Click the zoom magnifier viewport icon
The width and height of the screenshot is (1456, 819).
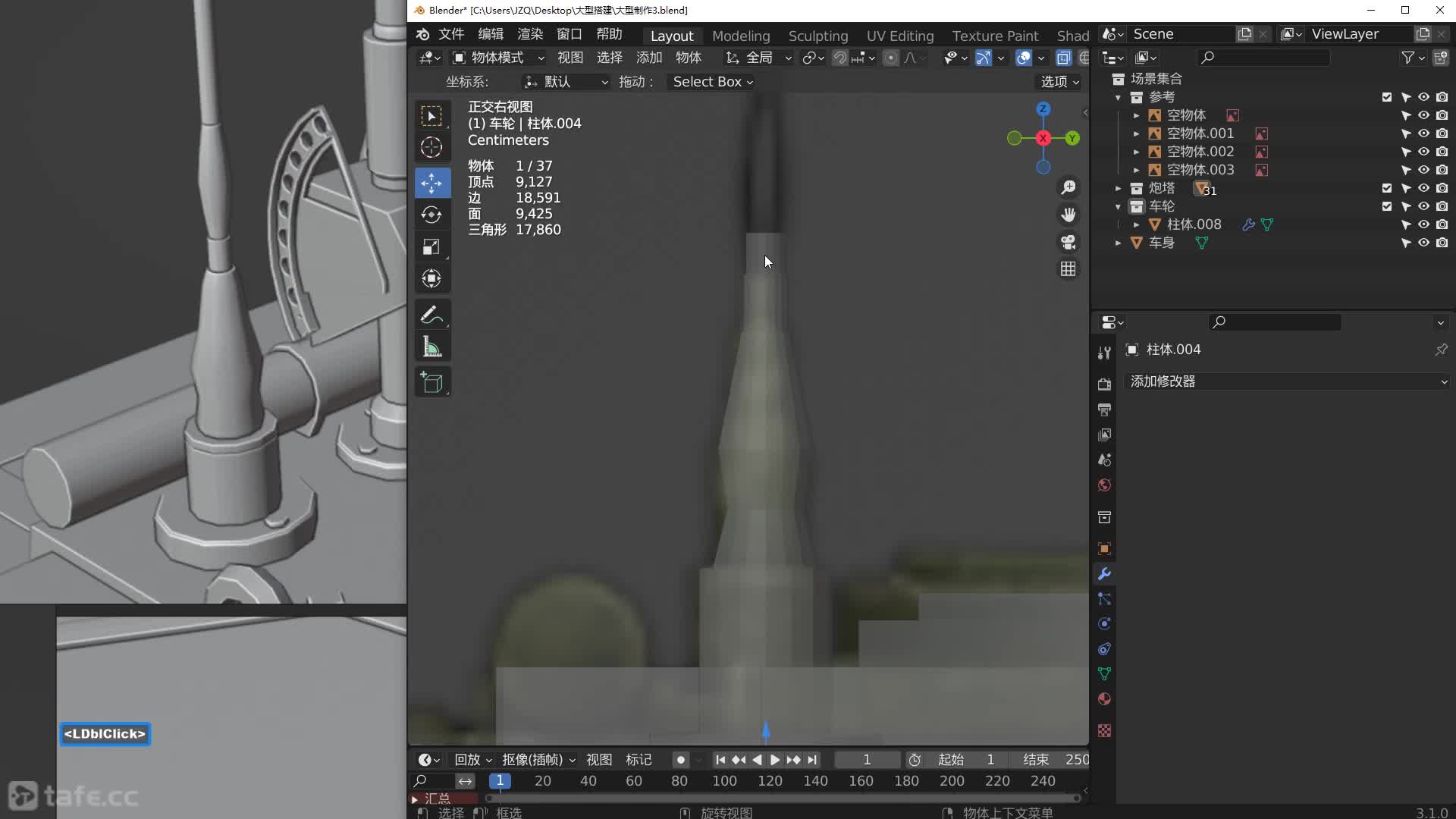tap(1068, 187)
